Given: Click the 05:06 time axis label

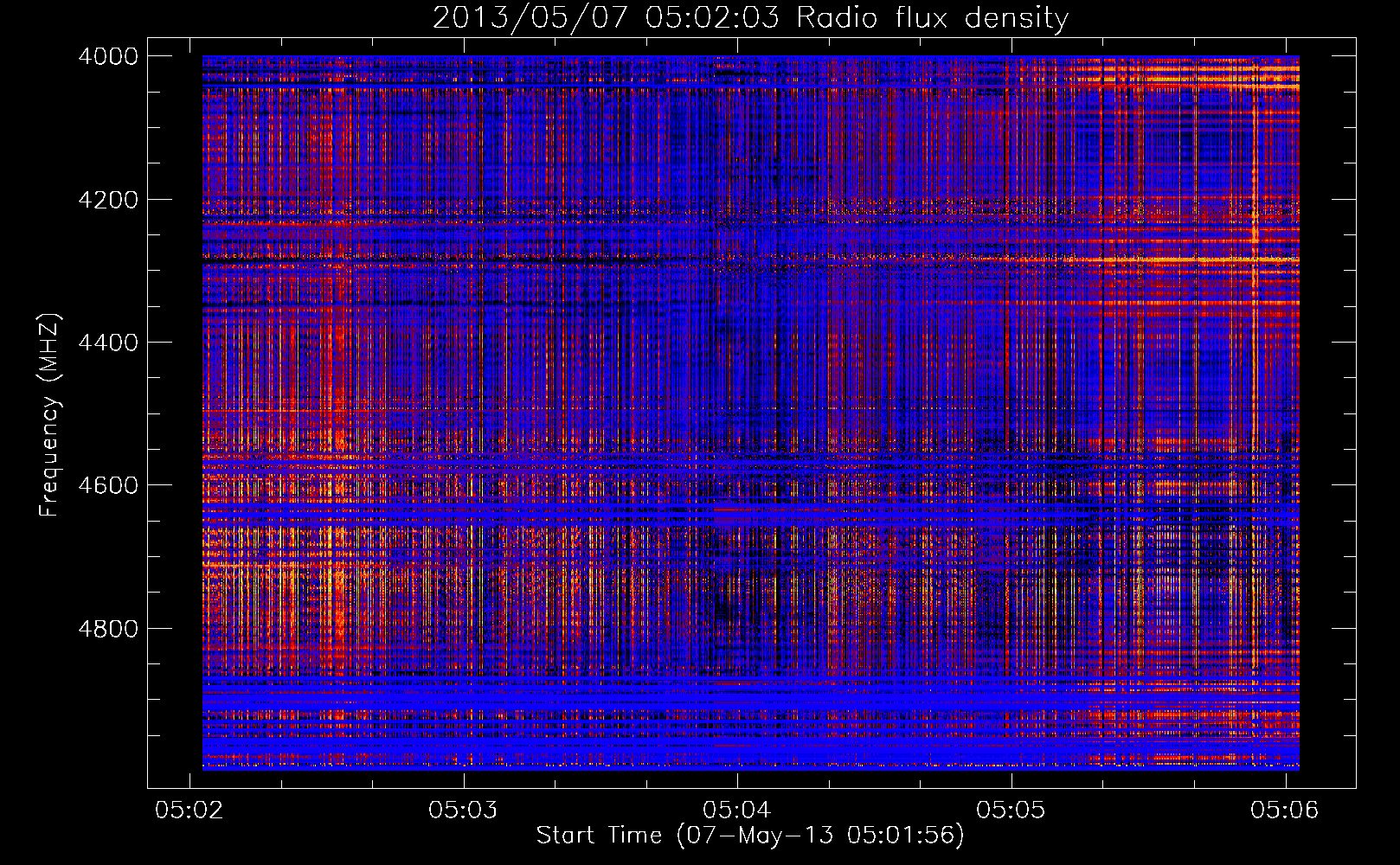Looking at the screenshot, I should [1285, 810].
